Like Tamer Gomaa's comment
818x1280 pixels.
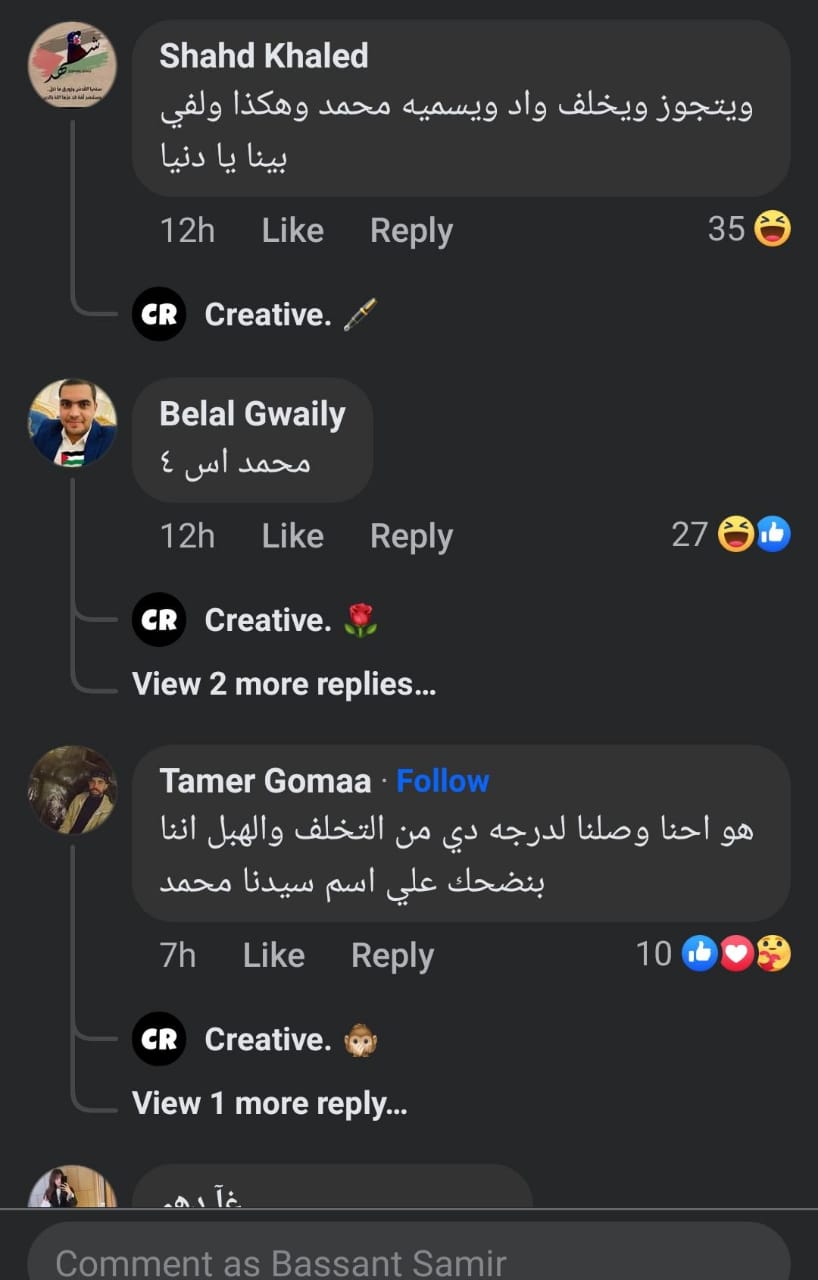[273, 955]
